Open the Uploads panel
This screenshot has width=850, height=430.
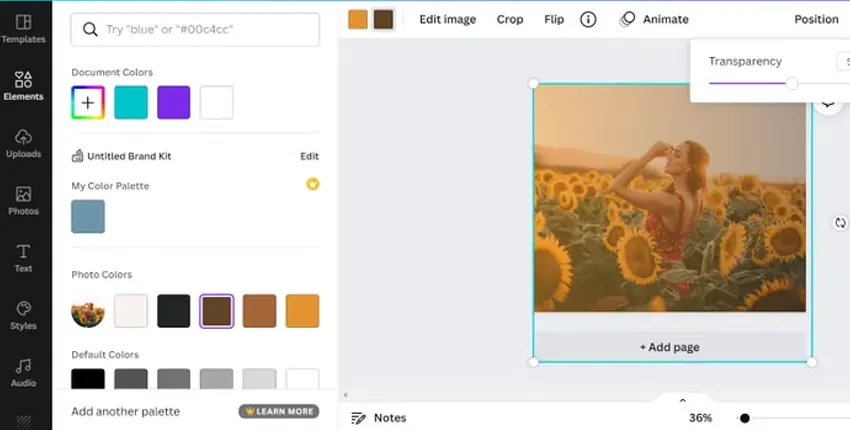(24, 143)
